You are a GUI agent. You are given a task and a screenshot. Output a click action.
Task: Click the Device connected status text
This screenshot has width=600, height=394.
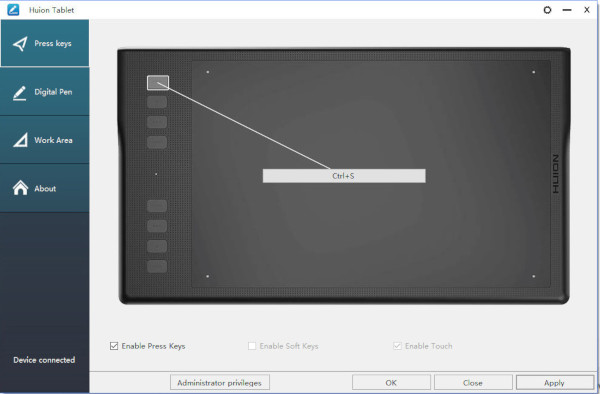(x=44, y=360)
